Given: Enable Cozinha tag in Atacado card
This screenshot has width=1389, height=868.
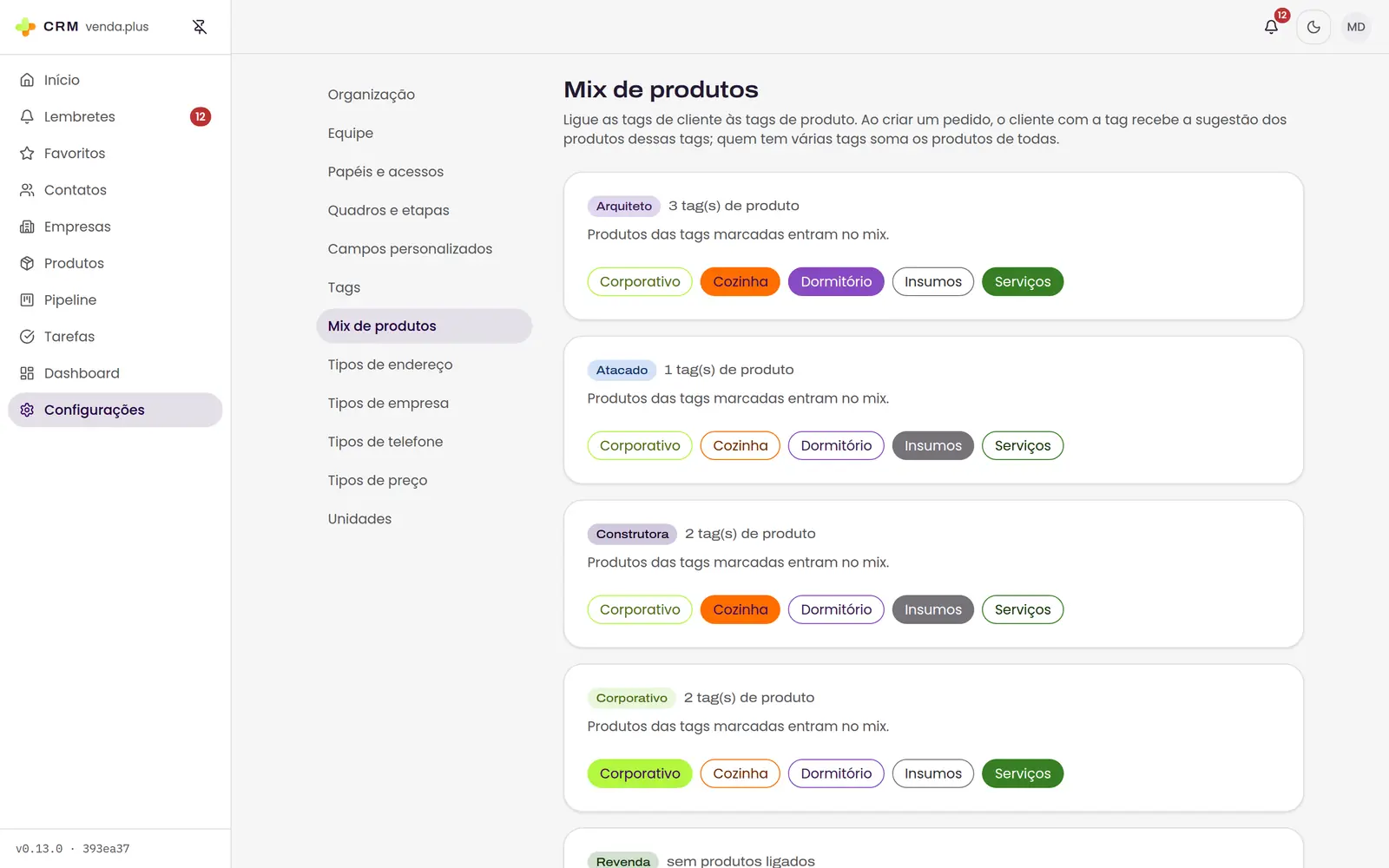Looking at the screenshot, I should click(x=741, y=446).
